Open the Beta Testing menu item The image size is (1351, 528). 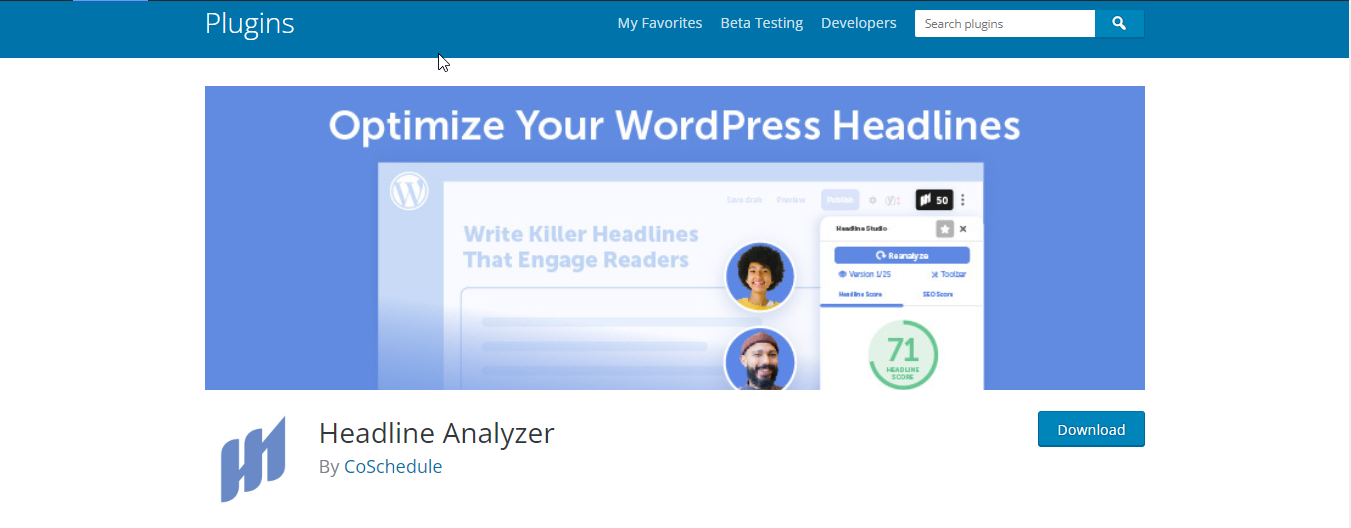(762, 23)
